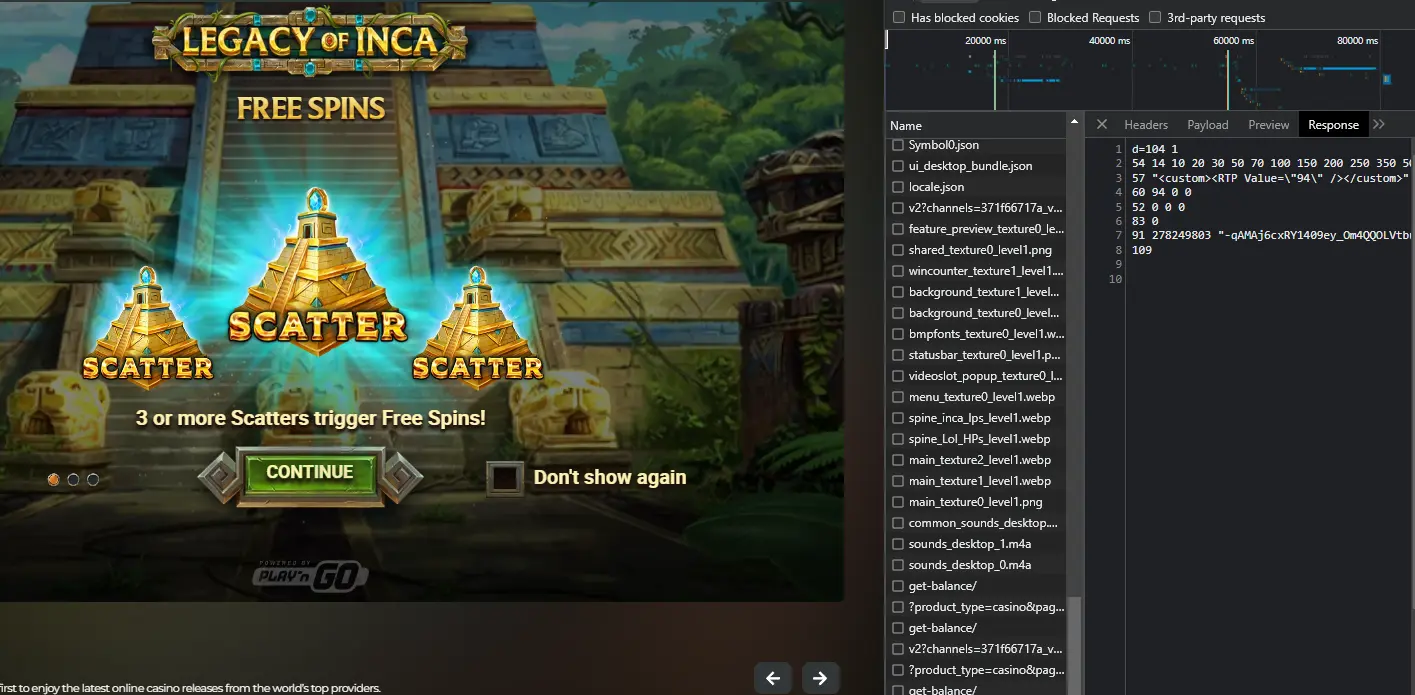Screen dimensions: 1415x695
Task: Tick checkbox beside sounds_desktop_1.m4a
Action: 897,544
